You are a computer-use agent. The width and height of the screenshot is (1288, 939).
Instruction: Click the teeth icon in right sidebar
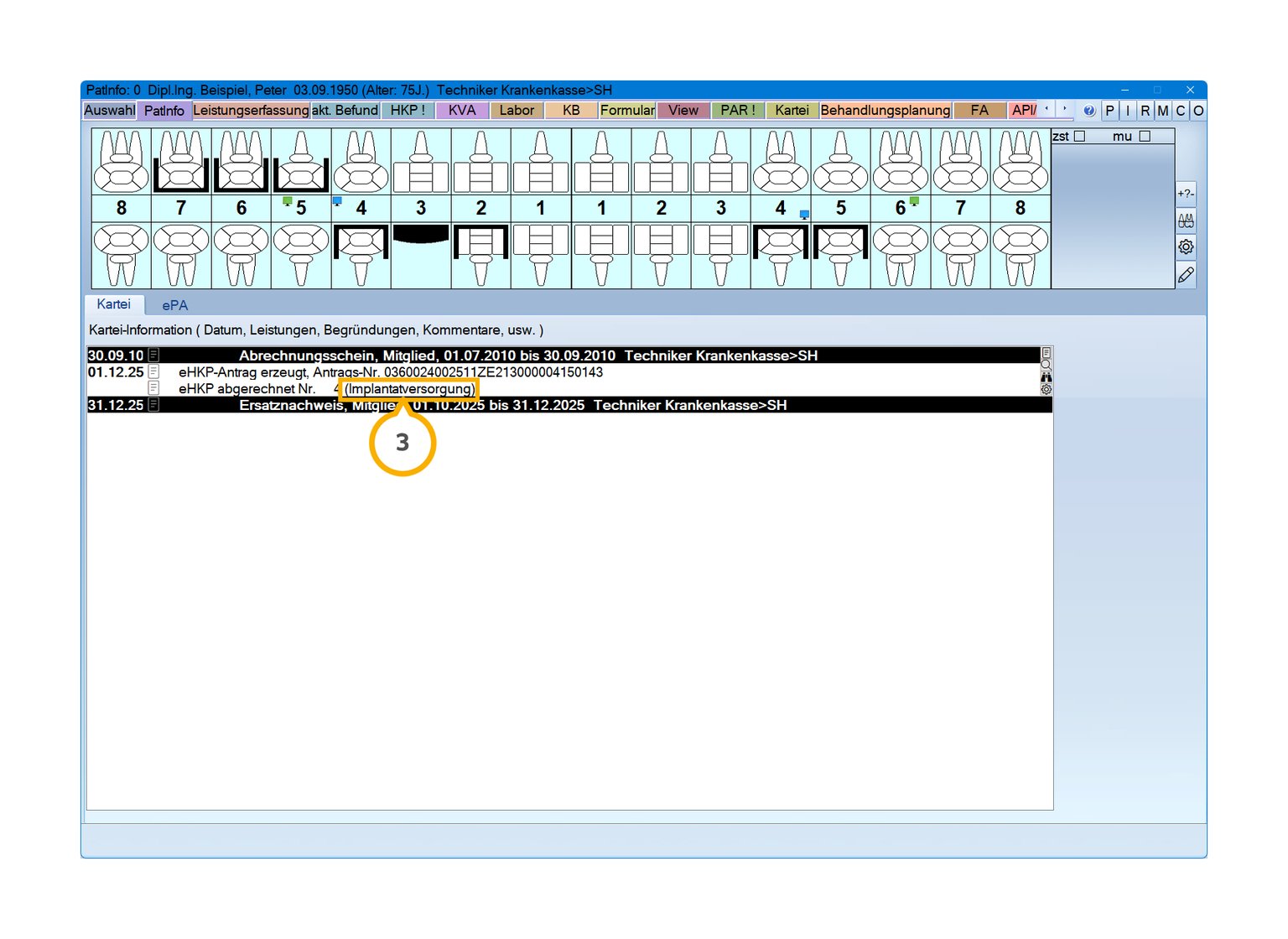(x=1186, y=220)
